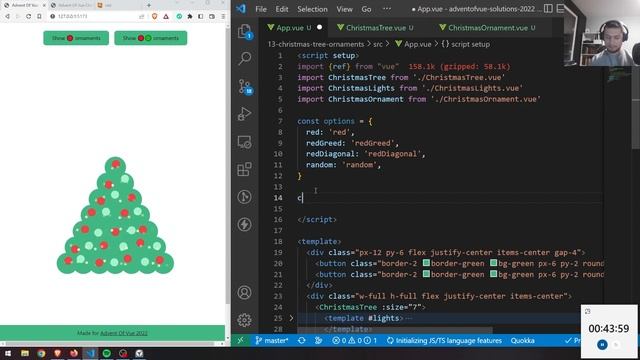Image resolution: width=640 pixels, height=360 pixels.
Task: Click the topmost red ornament on the tree
Action: [116, 164]
